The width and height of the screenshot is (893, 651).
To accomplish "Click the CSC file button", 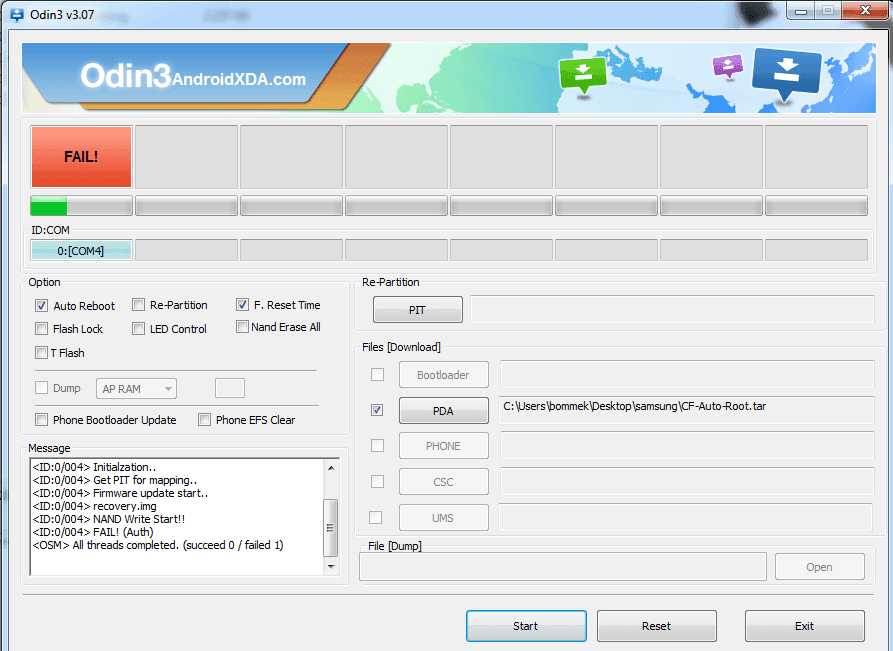I will coord(444,482).
